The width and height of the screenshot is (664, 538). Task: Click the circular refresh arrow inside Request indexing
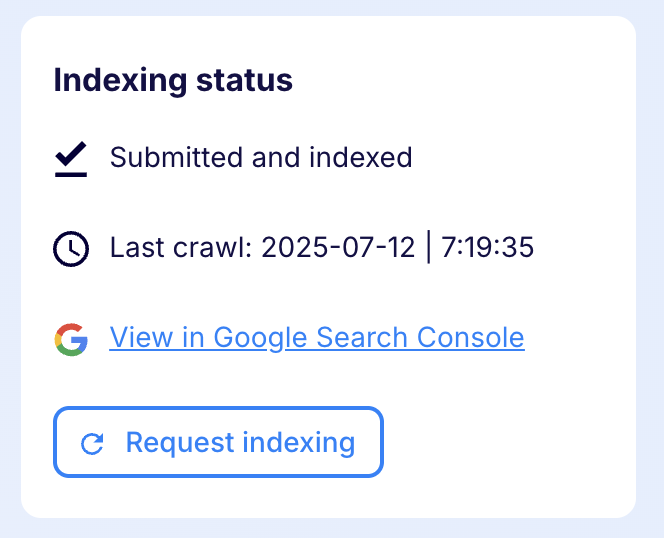[92, 444]
